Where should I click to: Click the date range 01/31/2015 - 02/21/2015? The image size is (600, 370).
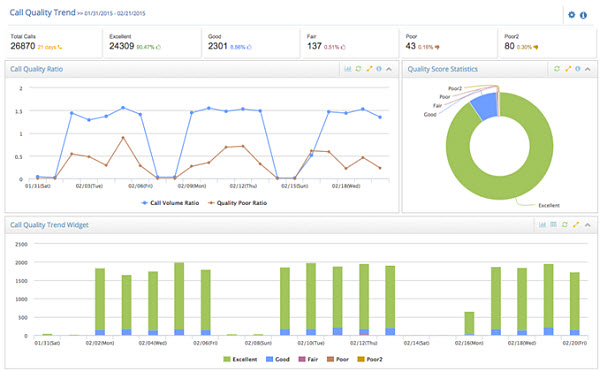tap(115, 14)
